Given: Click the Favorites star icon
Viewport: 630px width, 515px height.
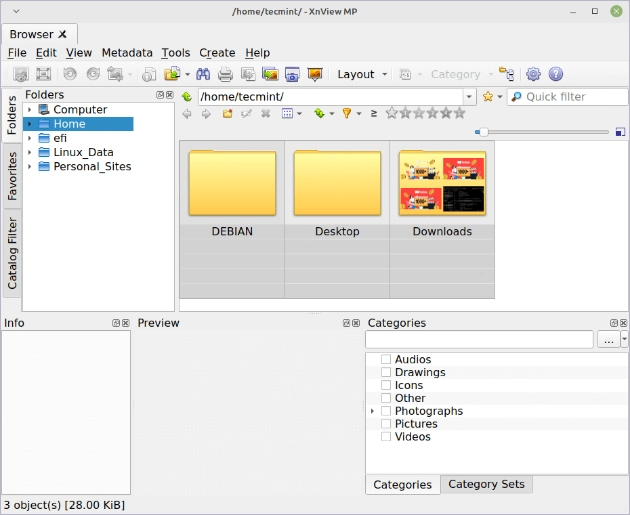Looking at the screenshot, I should (x=488, y=97).
